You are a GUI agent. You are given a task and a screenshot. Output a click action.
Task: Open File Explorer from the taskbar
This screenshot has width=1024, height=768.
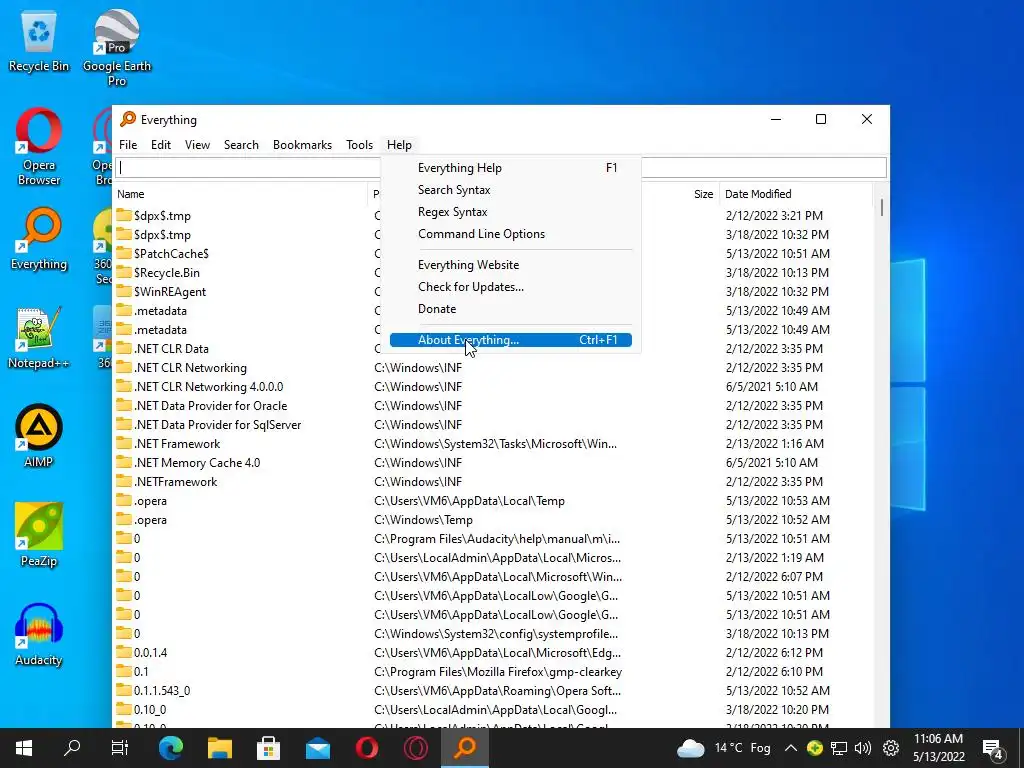[220, 748]
